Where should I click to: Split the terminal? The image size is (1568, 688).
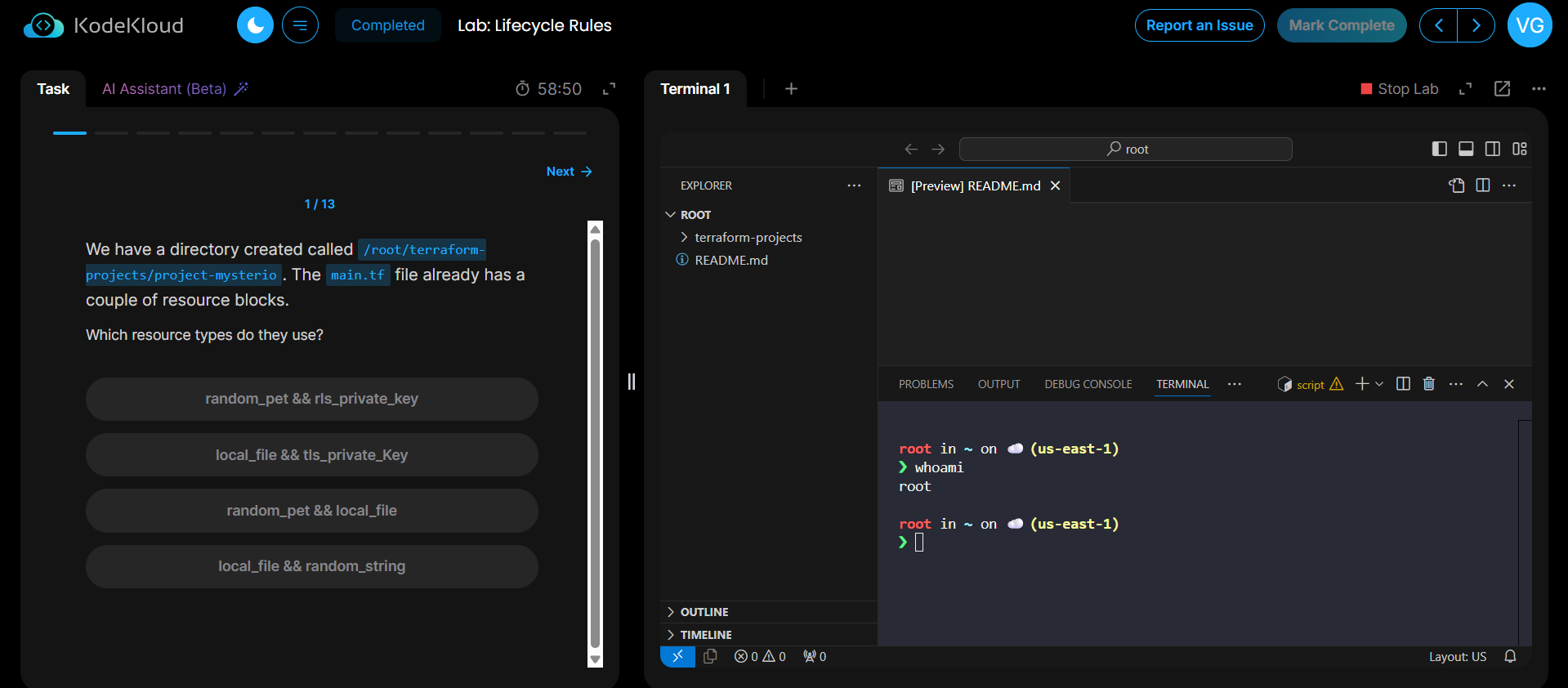pyautogui.click(x=1403, y=384)
